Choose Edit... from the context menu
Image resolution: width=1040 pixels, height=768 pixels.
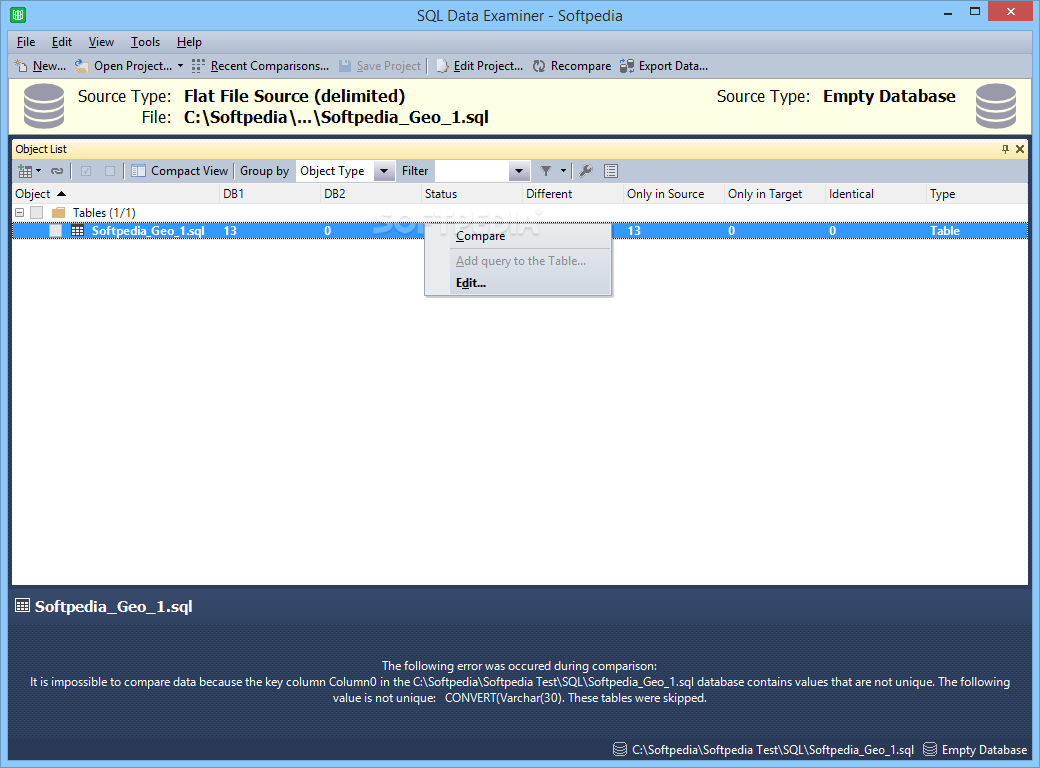point(518,283)
